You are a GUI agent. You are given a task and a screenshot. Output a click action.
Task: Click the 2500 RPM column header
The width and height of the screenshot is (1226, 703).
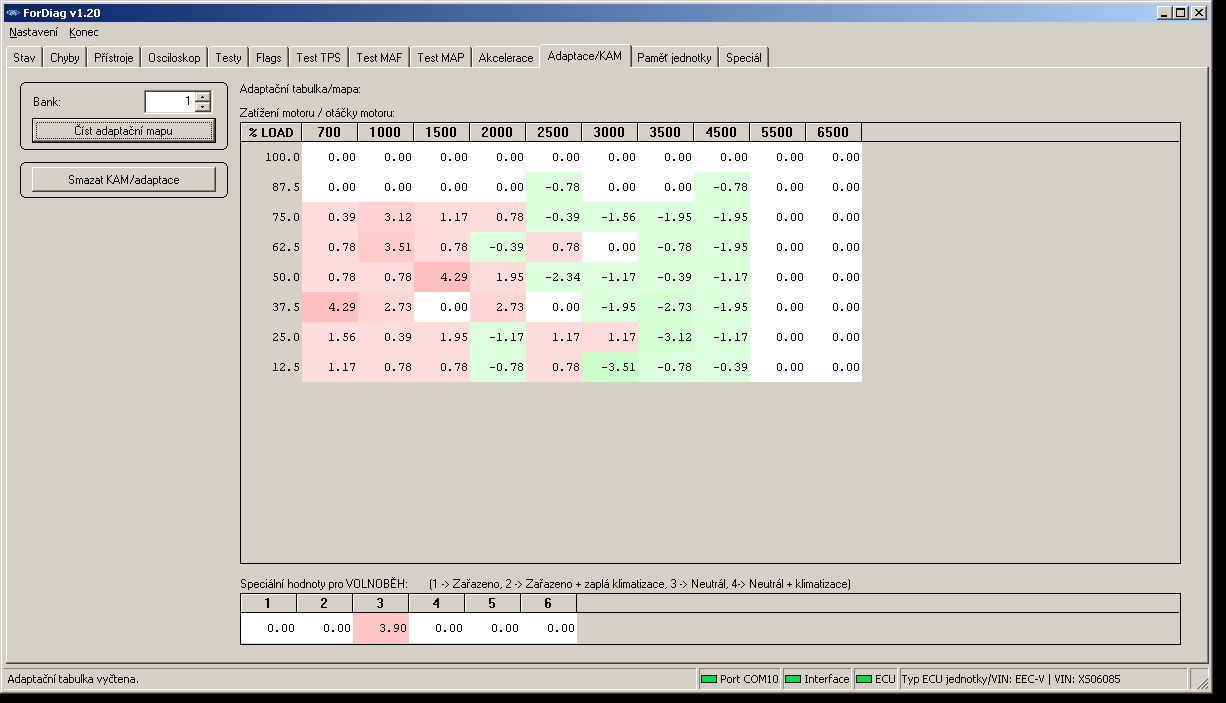click(x=553, y=132)
